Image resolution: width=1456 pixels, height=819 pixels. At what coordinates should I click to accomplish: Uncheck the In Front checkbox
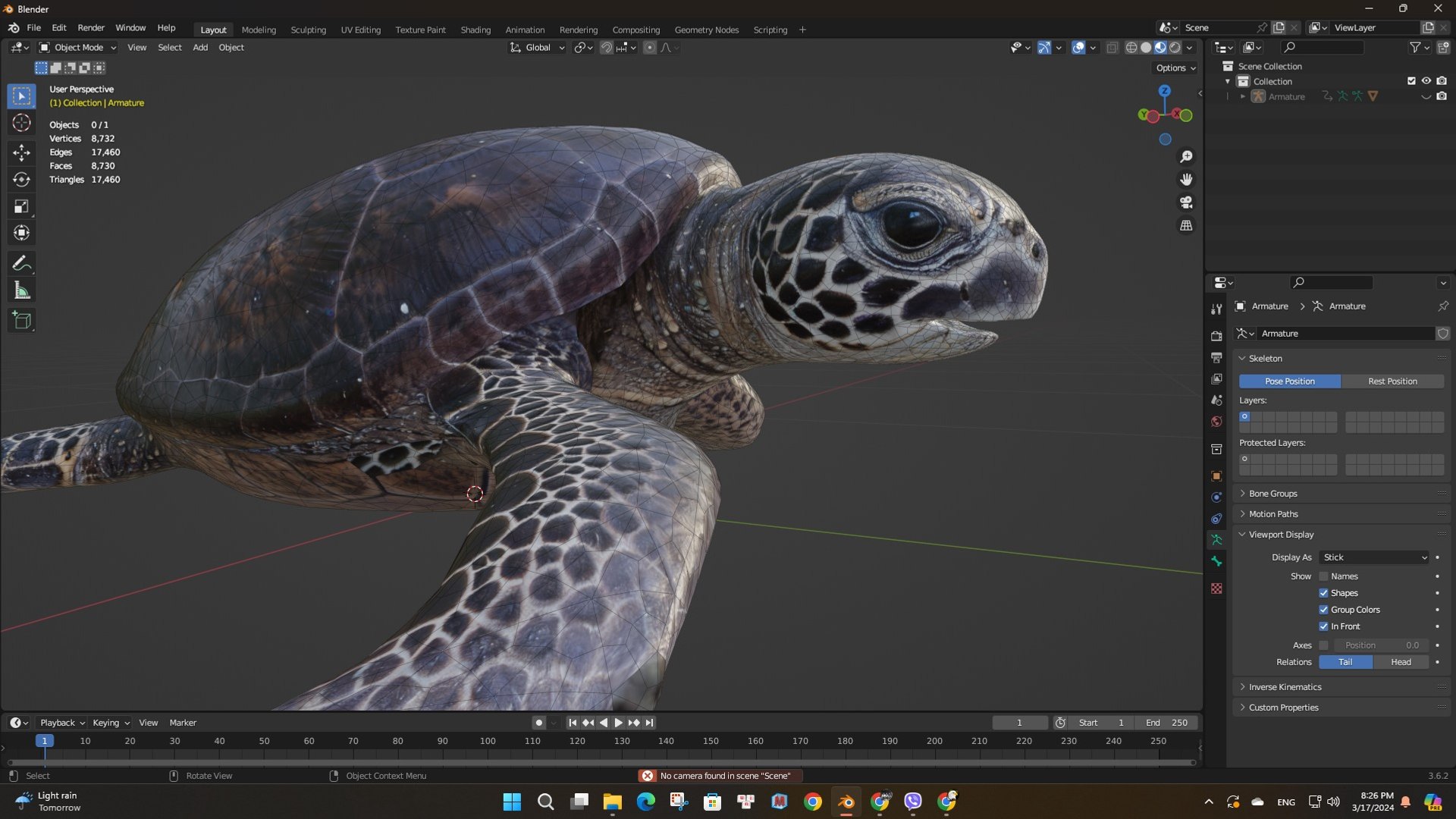pos(1323,626)
